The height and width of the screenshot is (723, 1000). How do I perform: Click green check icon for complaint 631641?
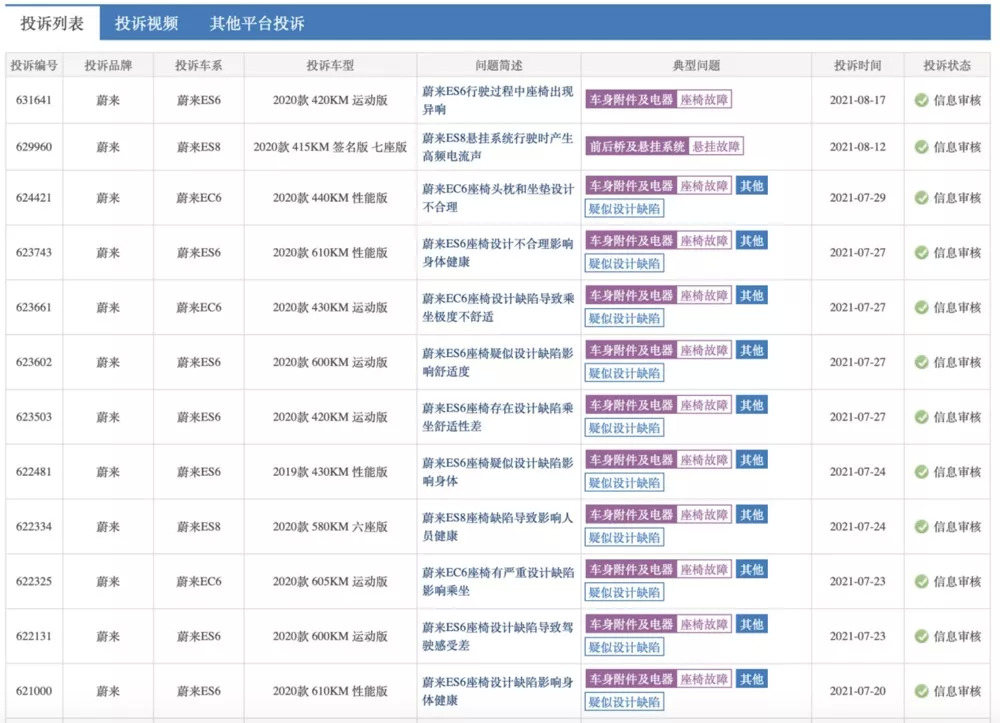(921, 100)
